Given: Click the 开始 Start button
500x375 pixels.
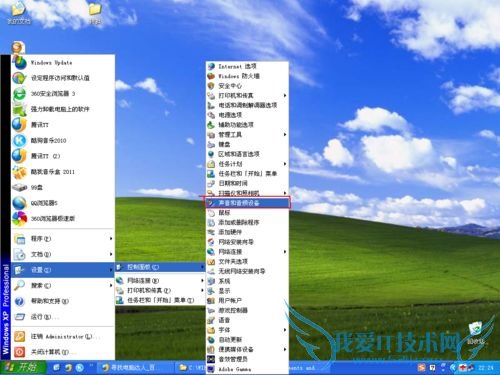Looking at the screenshot, I should [x=23, y=368].
